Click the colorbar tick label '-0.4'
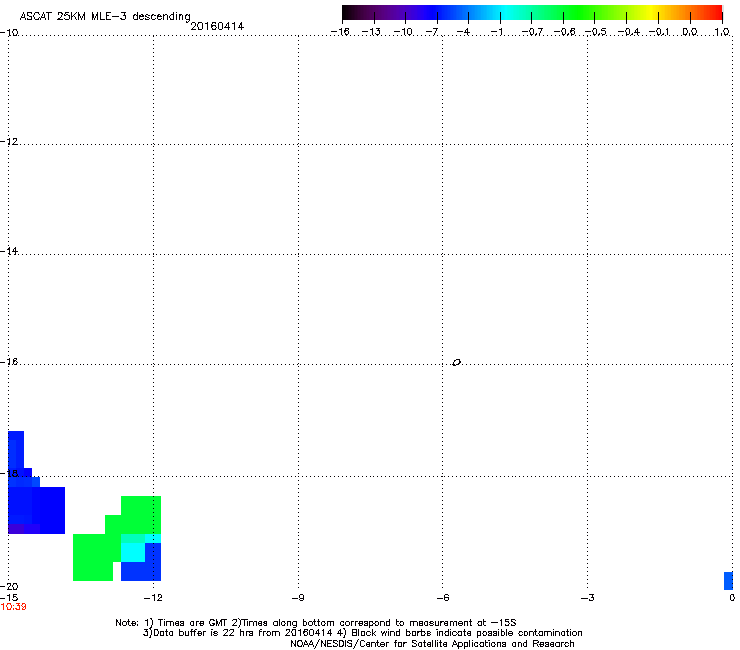 629,32
